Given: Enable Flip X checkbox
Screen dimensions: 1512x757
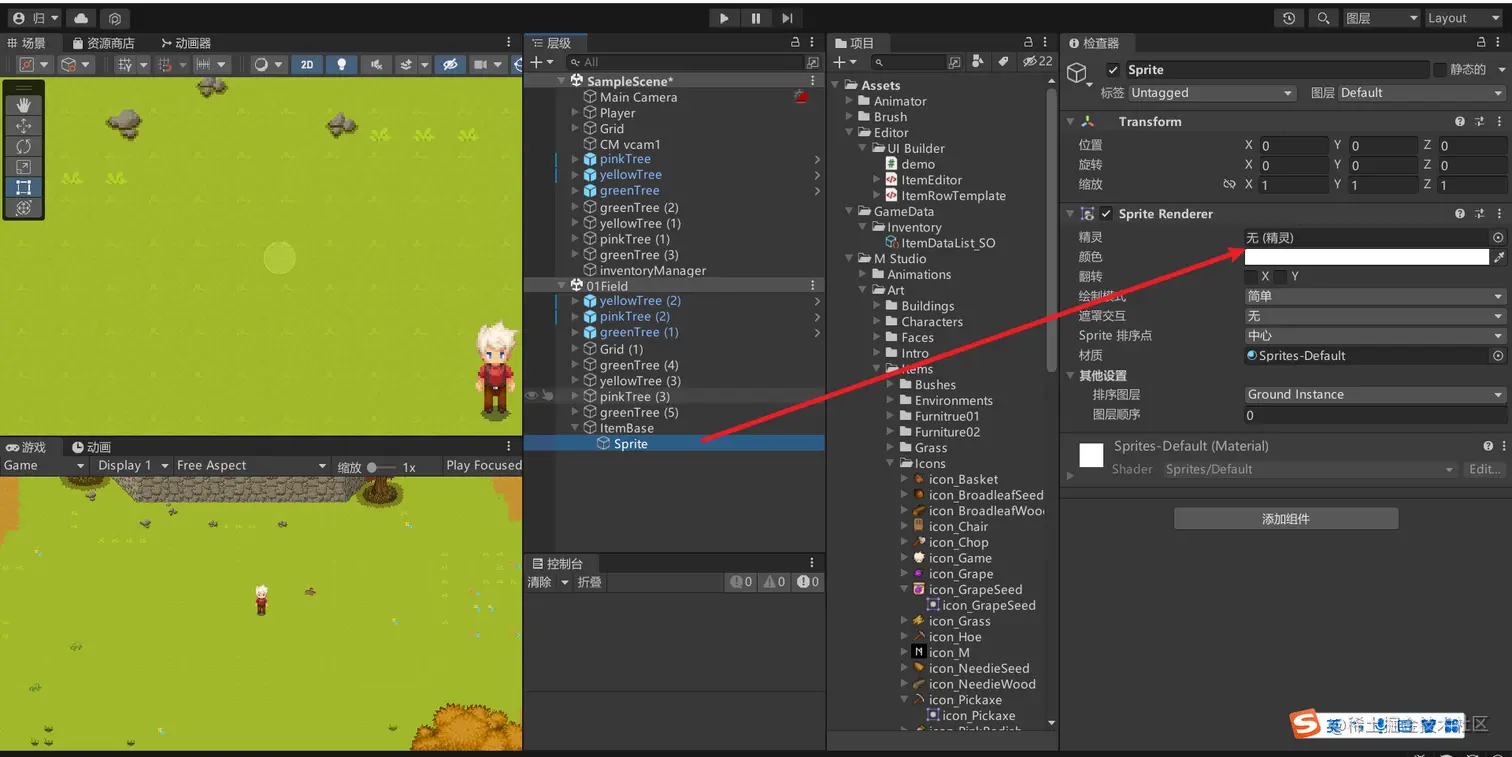Looking at the screenshot, I should (x=1251, y=277).
